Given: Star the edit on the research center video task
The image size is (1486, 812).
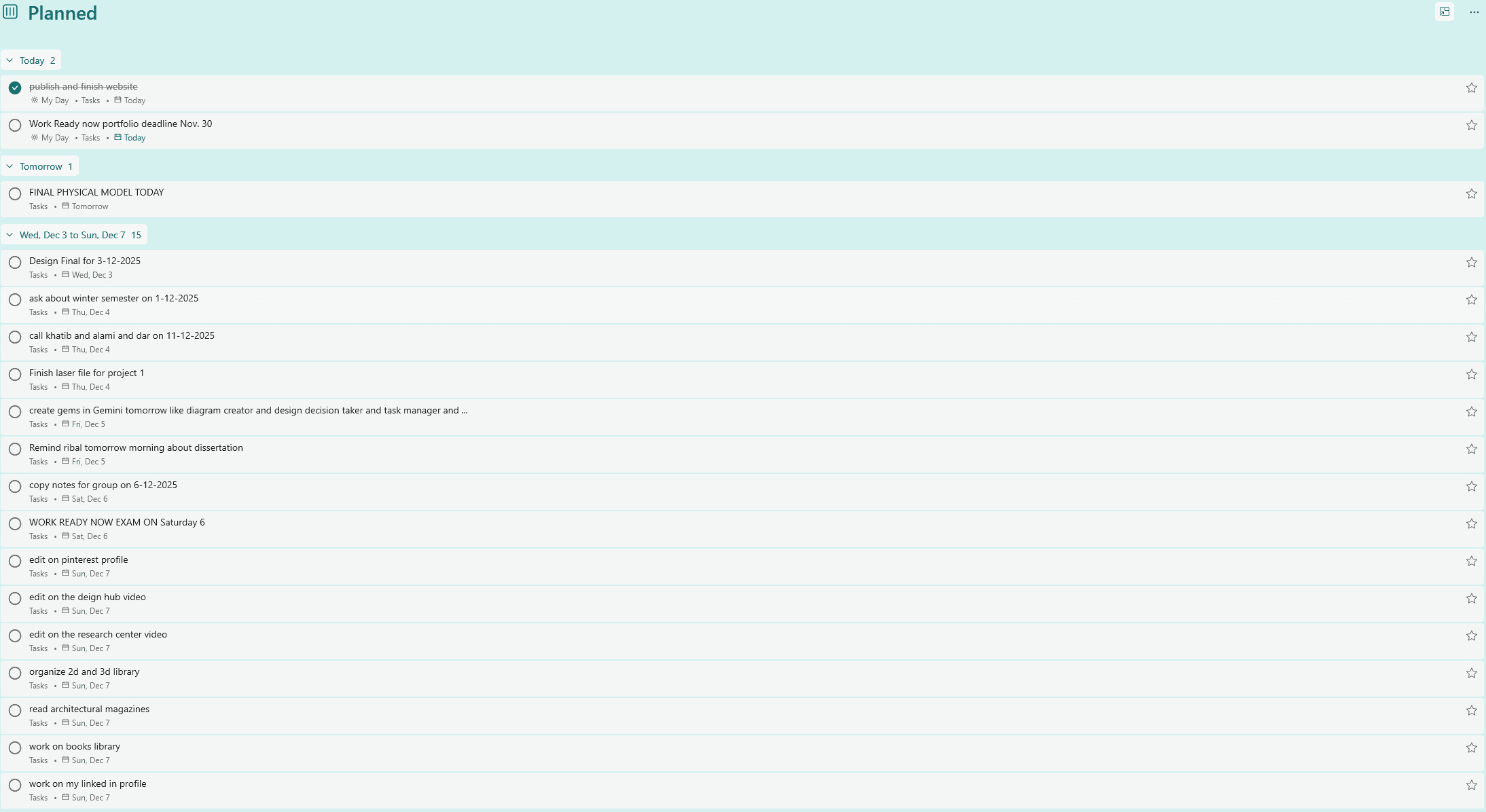Looking at the screenshot, I should pos(1471,635).
